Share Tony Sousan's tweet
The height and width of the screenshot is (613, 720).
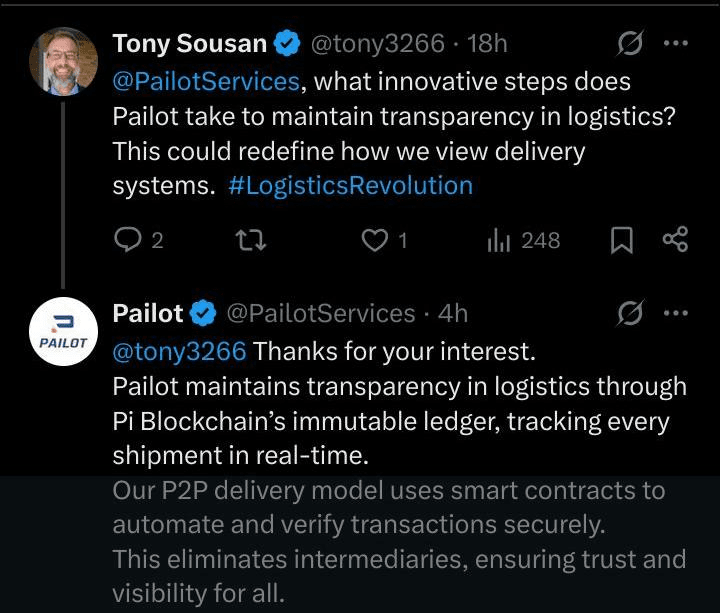tap(675, 240)
